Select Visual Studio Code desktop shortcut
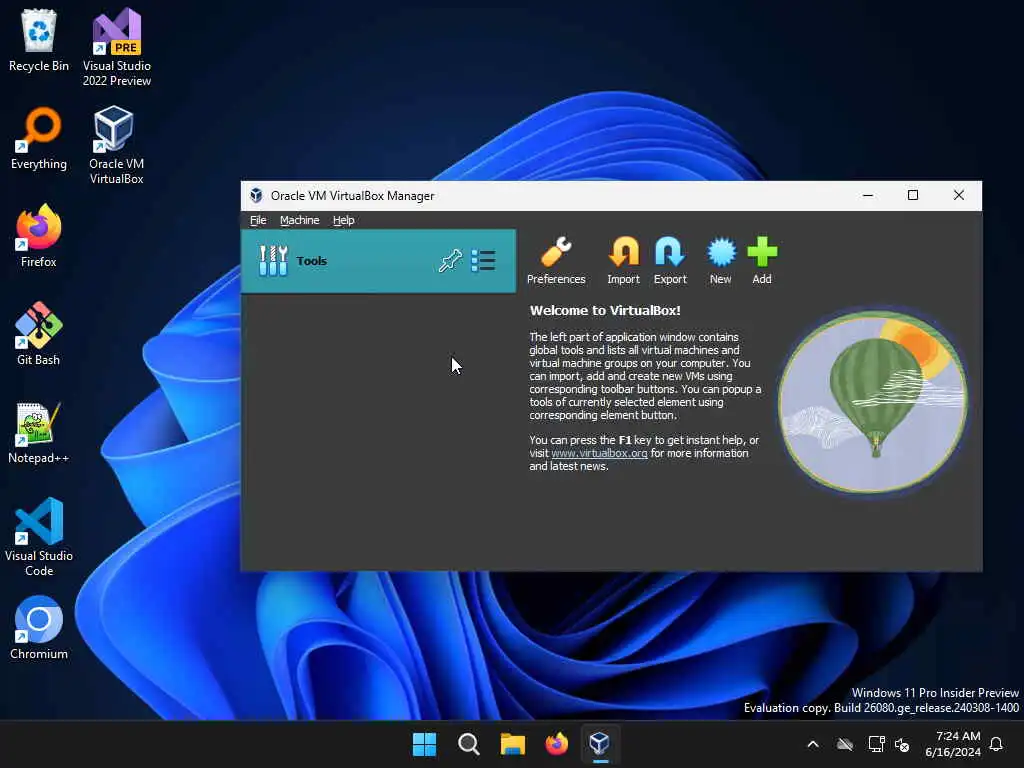 pyautogui.click(x=39, y=537)
